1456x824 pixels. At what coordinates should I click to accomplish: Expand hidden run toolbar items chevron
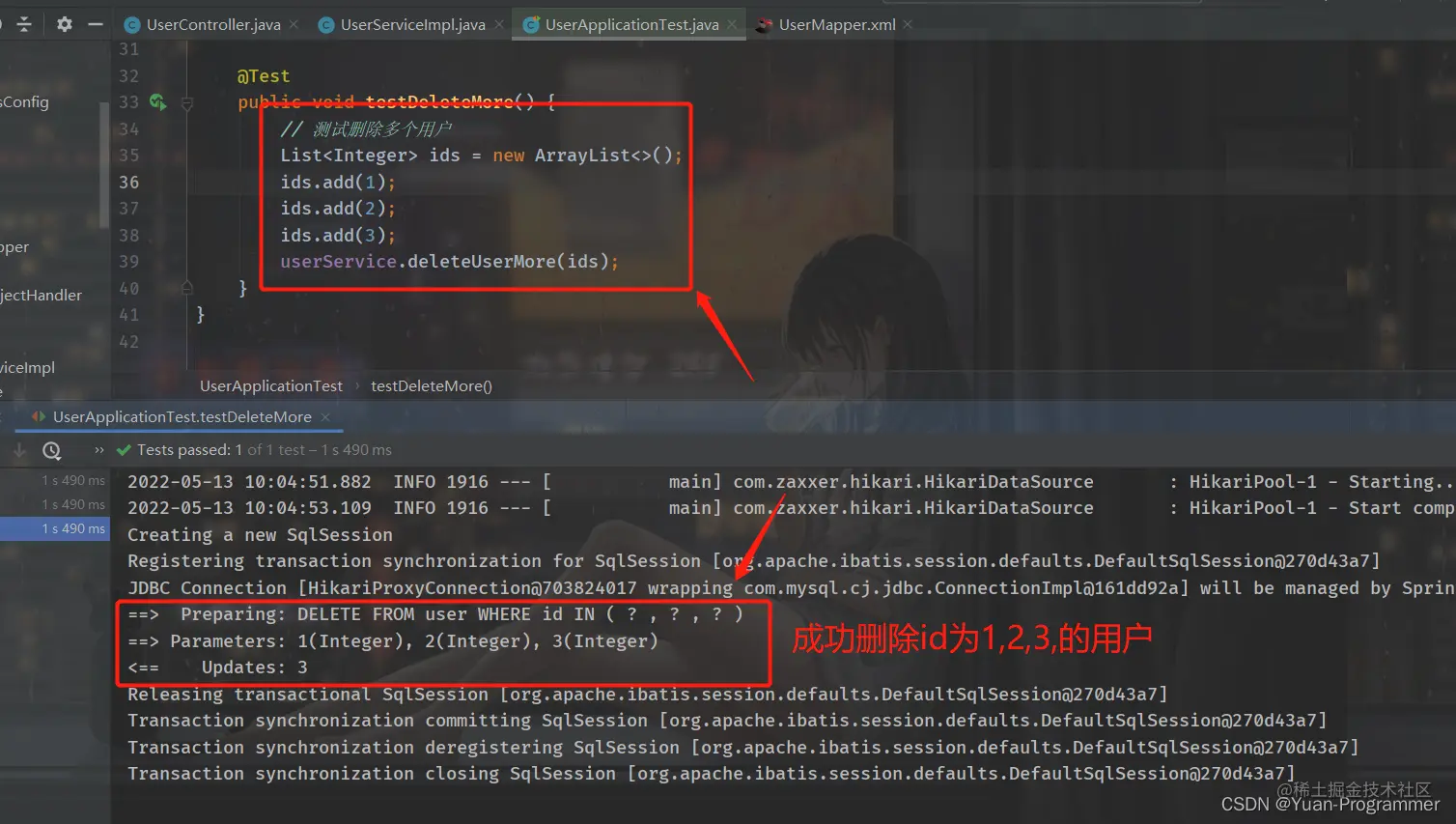(x=98, y=450)
